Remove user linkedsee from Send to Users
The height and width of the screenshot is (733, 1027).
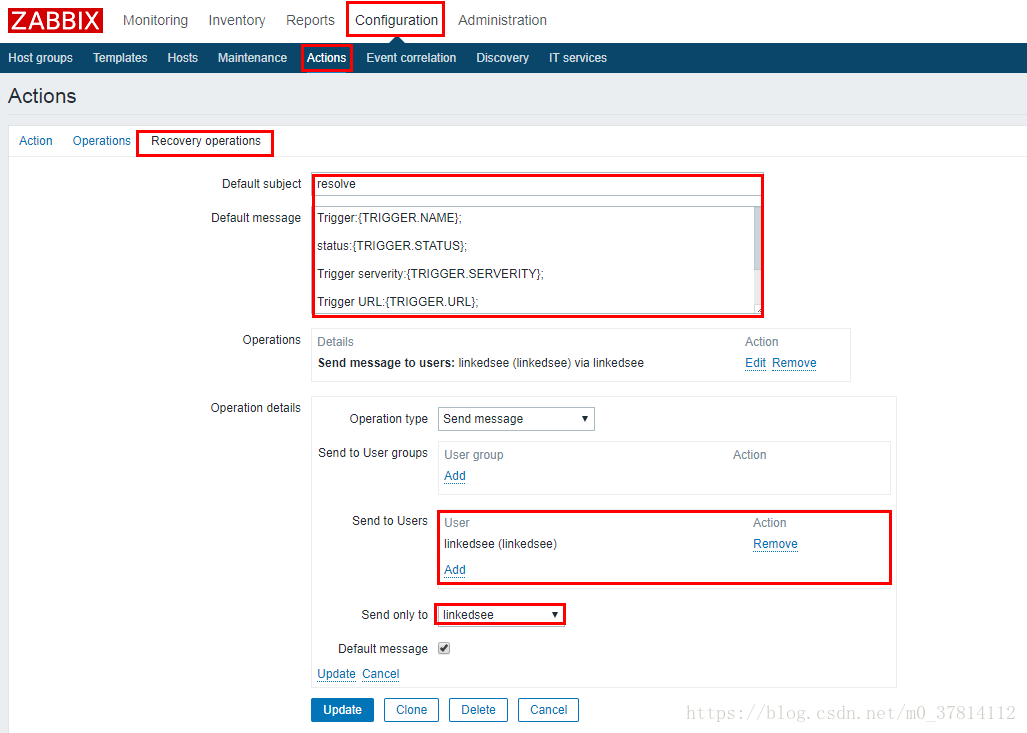click(x=775, y=544)
